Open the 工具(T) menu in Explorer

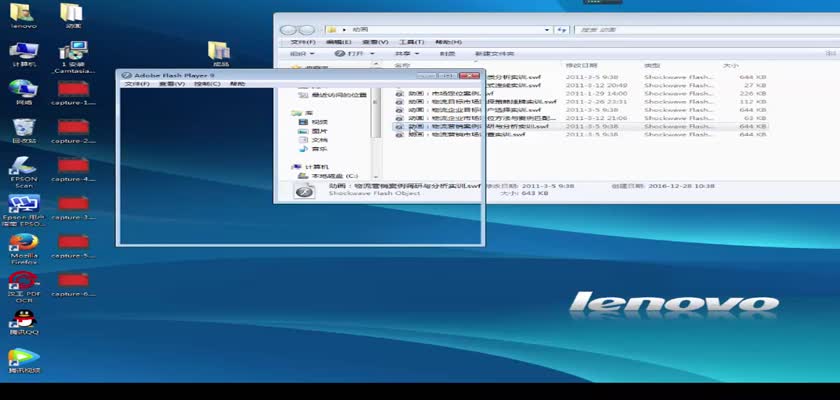(x=411, y=42)
